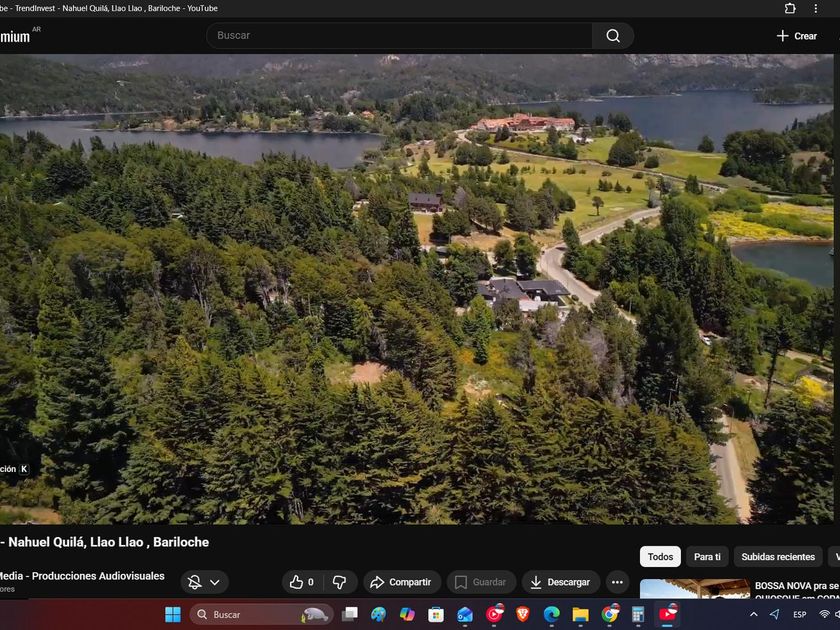The image size is (840, 630).
Task: Select the Para ti filter chip
Action: coord(707,557)
